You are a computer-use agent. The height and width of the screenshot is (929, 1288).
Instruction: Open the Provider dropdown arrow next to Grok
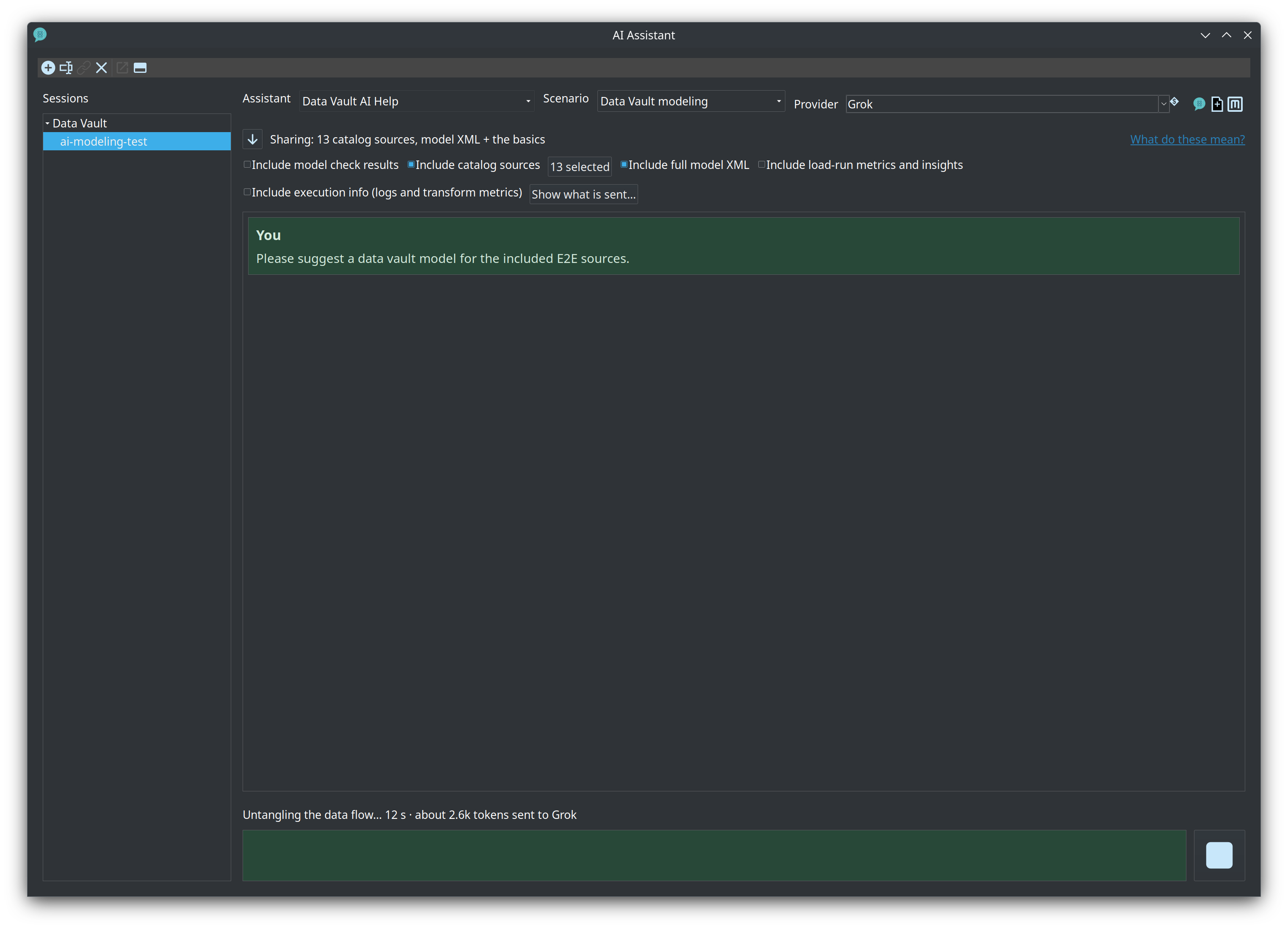pos(1164,104)
